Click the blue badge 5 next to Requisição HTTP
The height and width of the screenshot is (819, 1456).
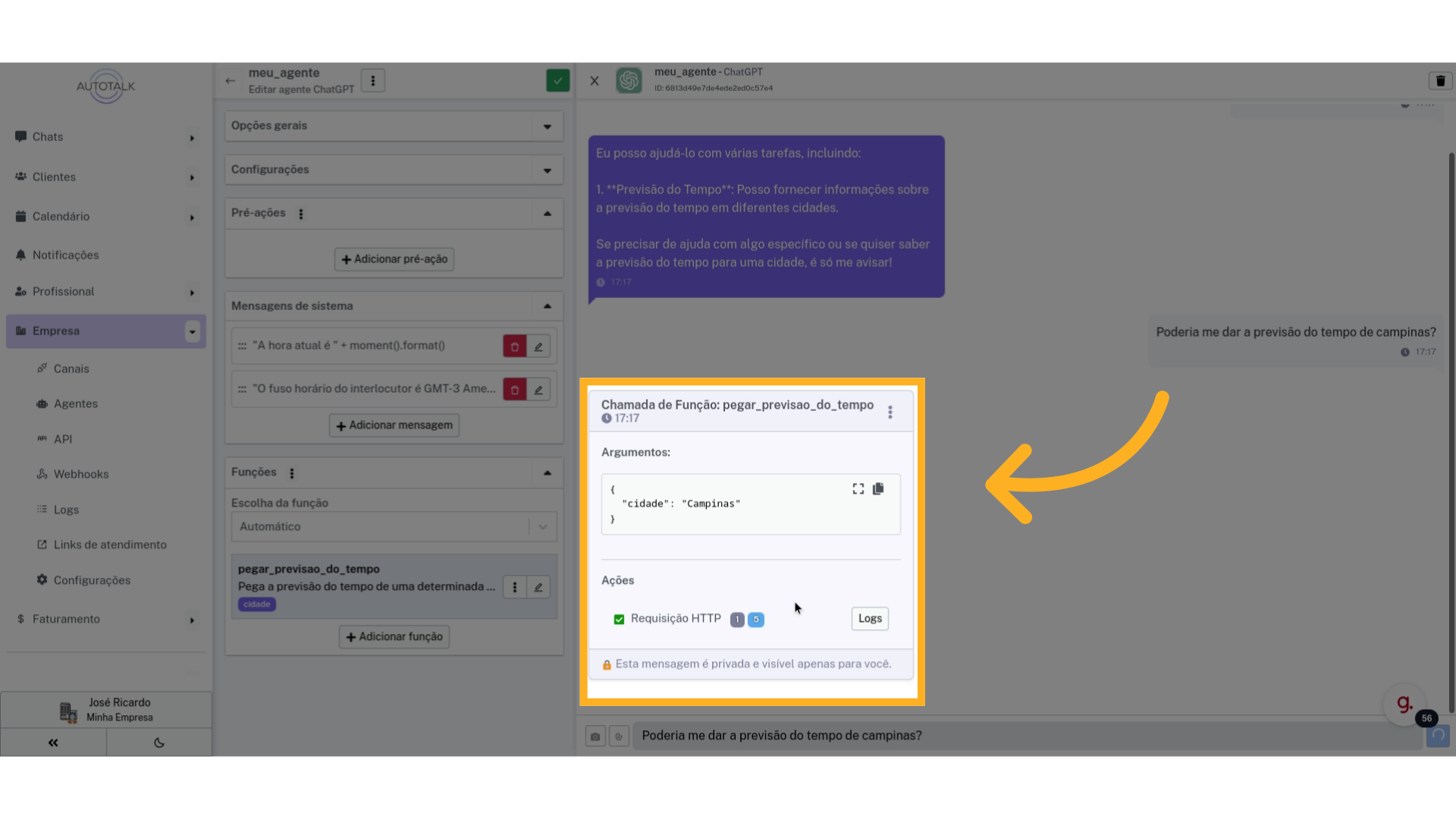click(x=756, y=620)
